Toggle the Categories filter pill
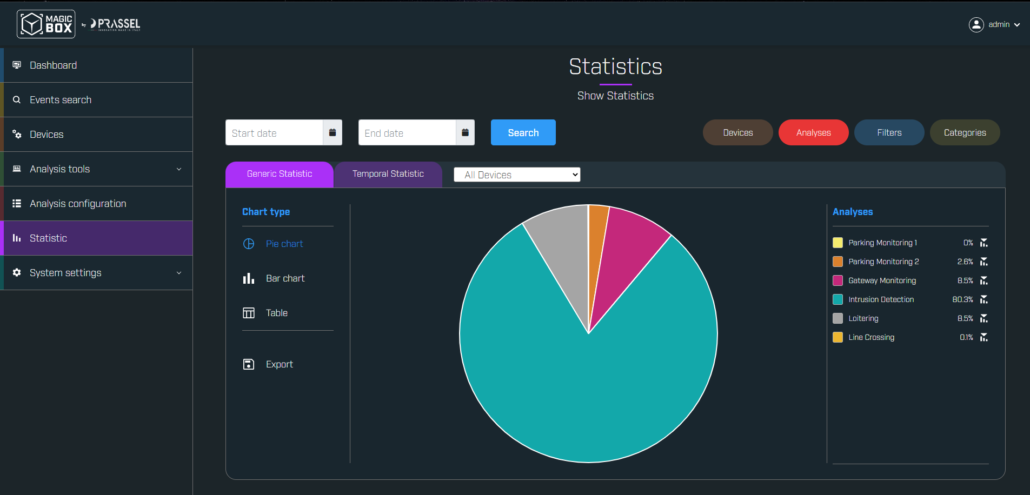 click(x=964, y=132)
